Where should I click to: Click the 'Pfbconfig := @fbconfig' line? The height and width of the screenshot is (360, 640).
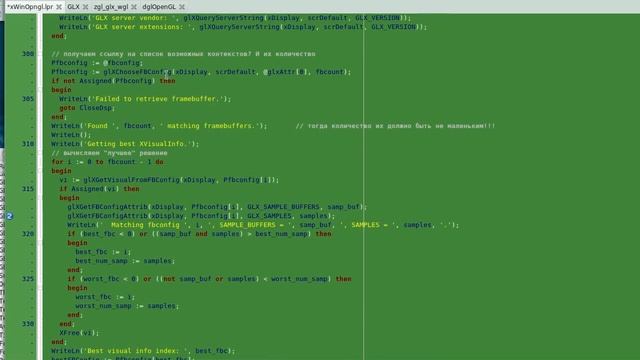point(97,63)
